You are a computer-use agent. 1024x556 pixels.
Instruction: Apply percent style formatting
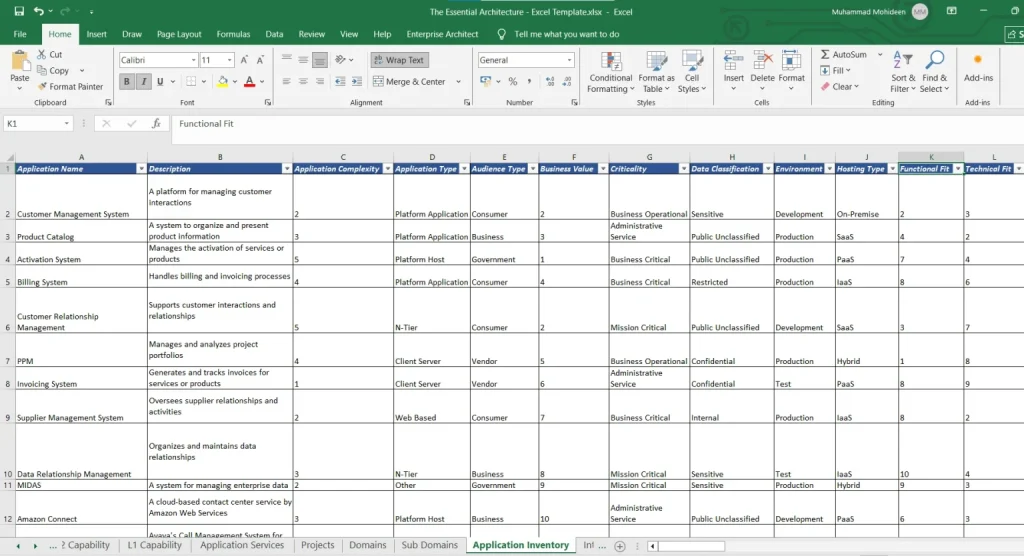click(513, 82)
